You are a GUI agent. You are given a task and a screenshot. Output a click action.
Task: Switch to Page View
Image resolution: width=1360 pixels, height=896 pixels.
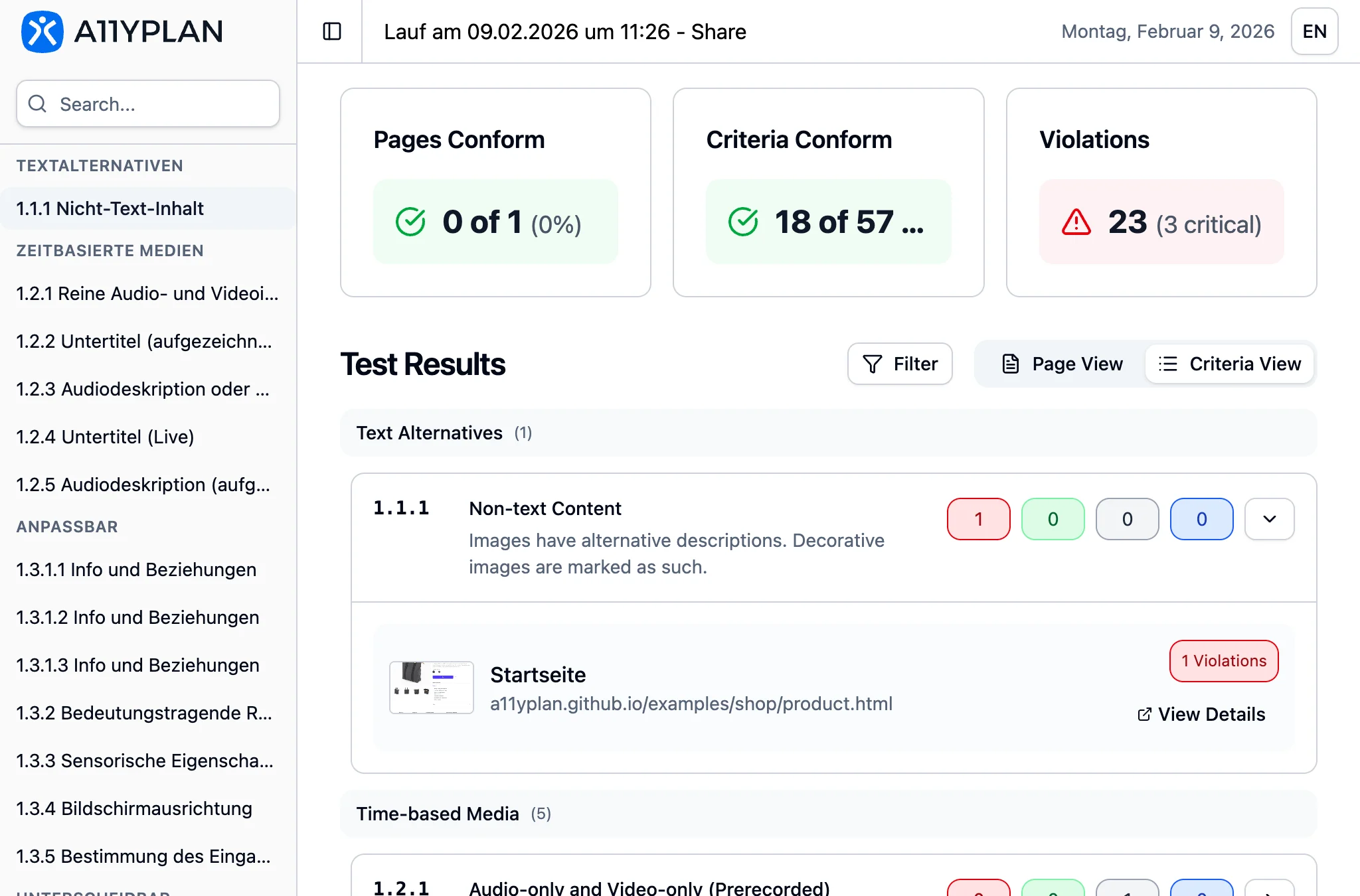point(1061,364)
